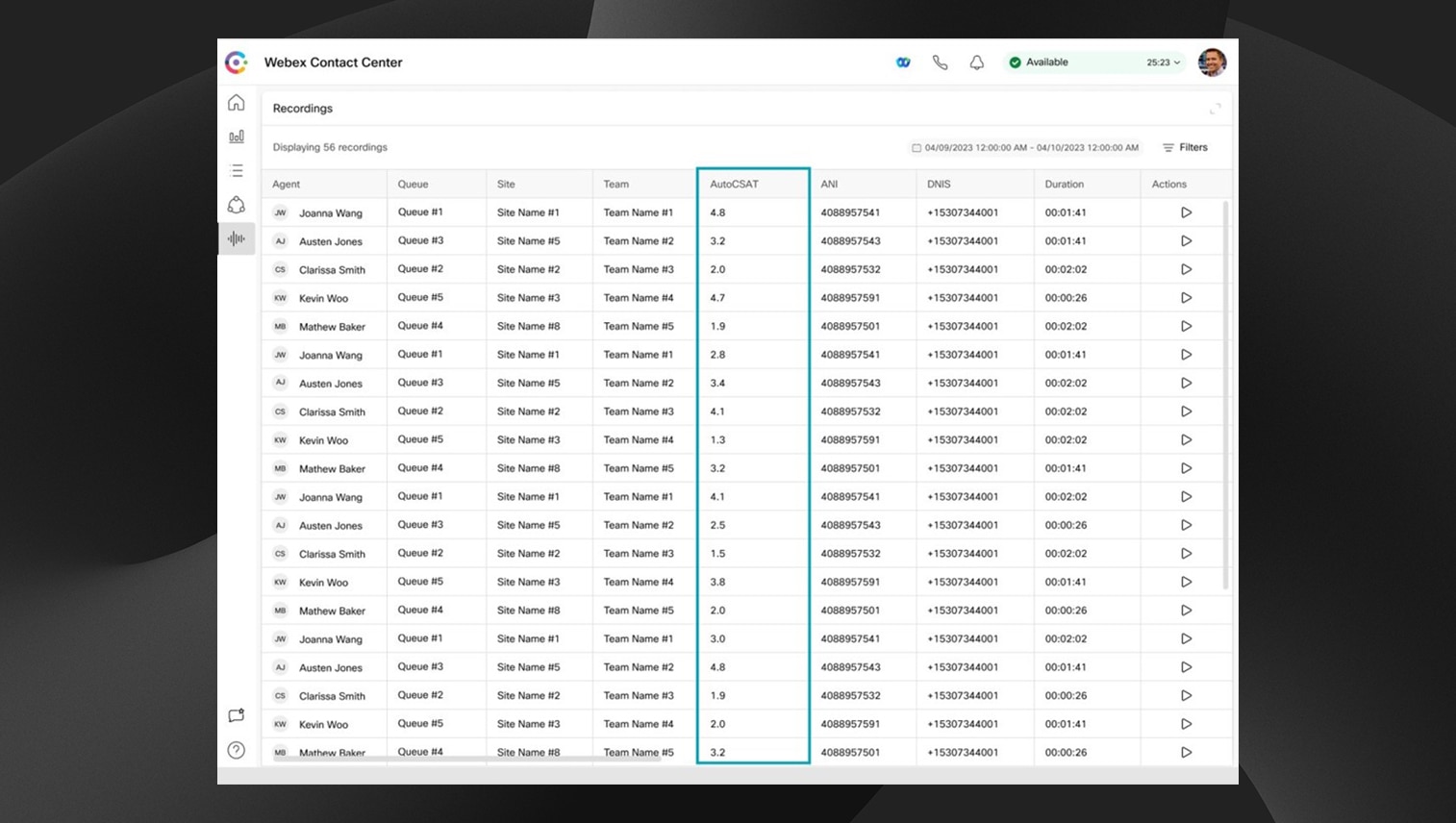Select the AutoCSAT value 1.5
This screenshot has width=1456, height=823.
click(x=717, y=554)
